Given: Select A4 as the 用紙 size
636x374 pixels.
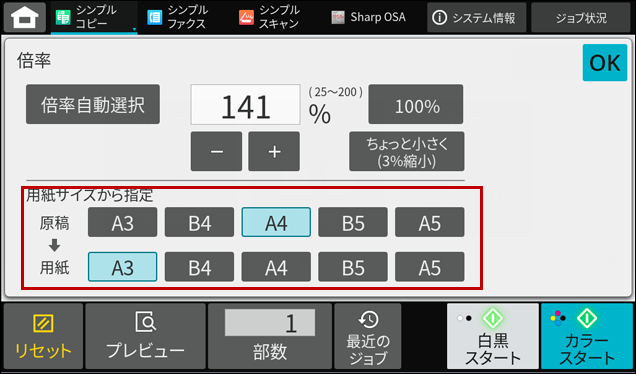Looking at the screenshot, I should (276, 267).
